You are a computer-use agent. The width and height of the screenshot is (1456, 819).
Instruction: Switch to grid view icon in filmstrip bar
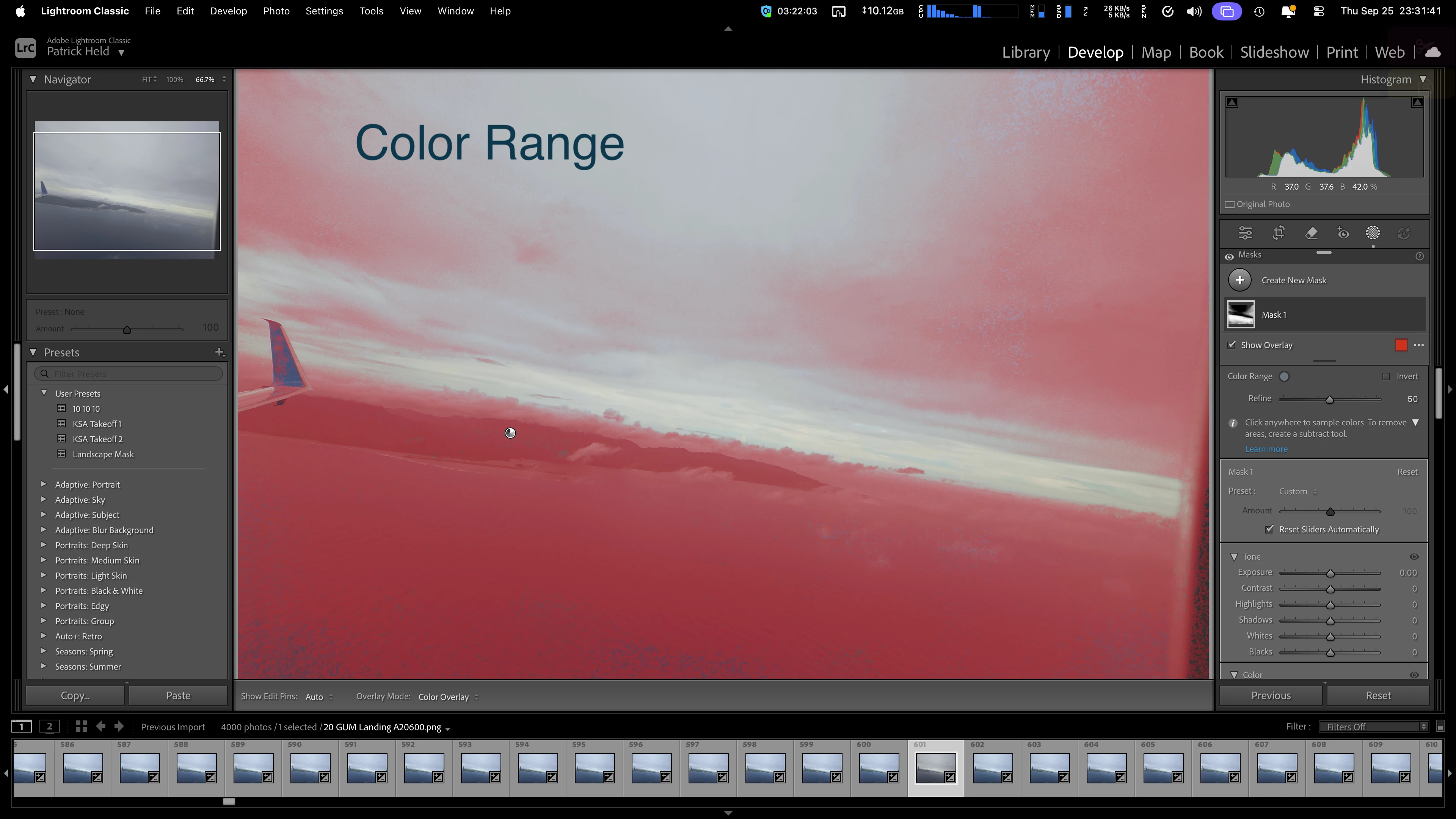(82, 726)
